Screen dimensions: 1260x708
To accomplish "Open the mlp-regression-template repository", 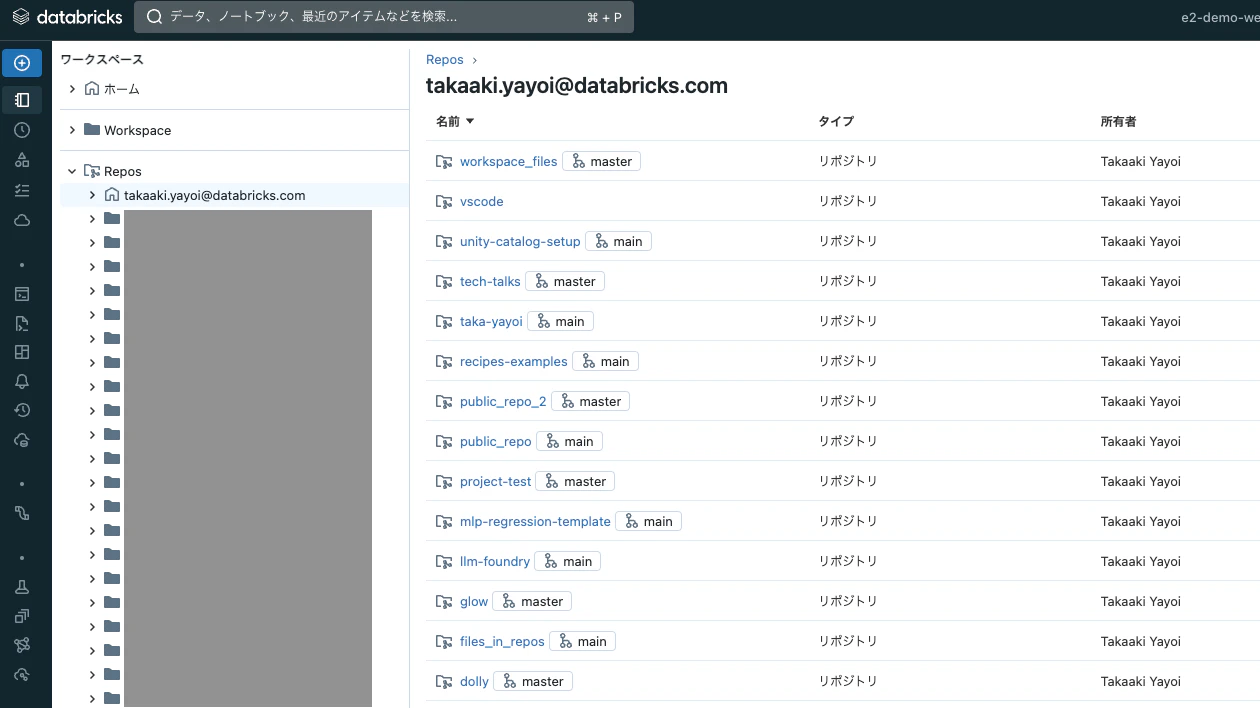I will click(535, 521).
